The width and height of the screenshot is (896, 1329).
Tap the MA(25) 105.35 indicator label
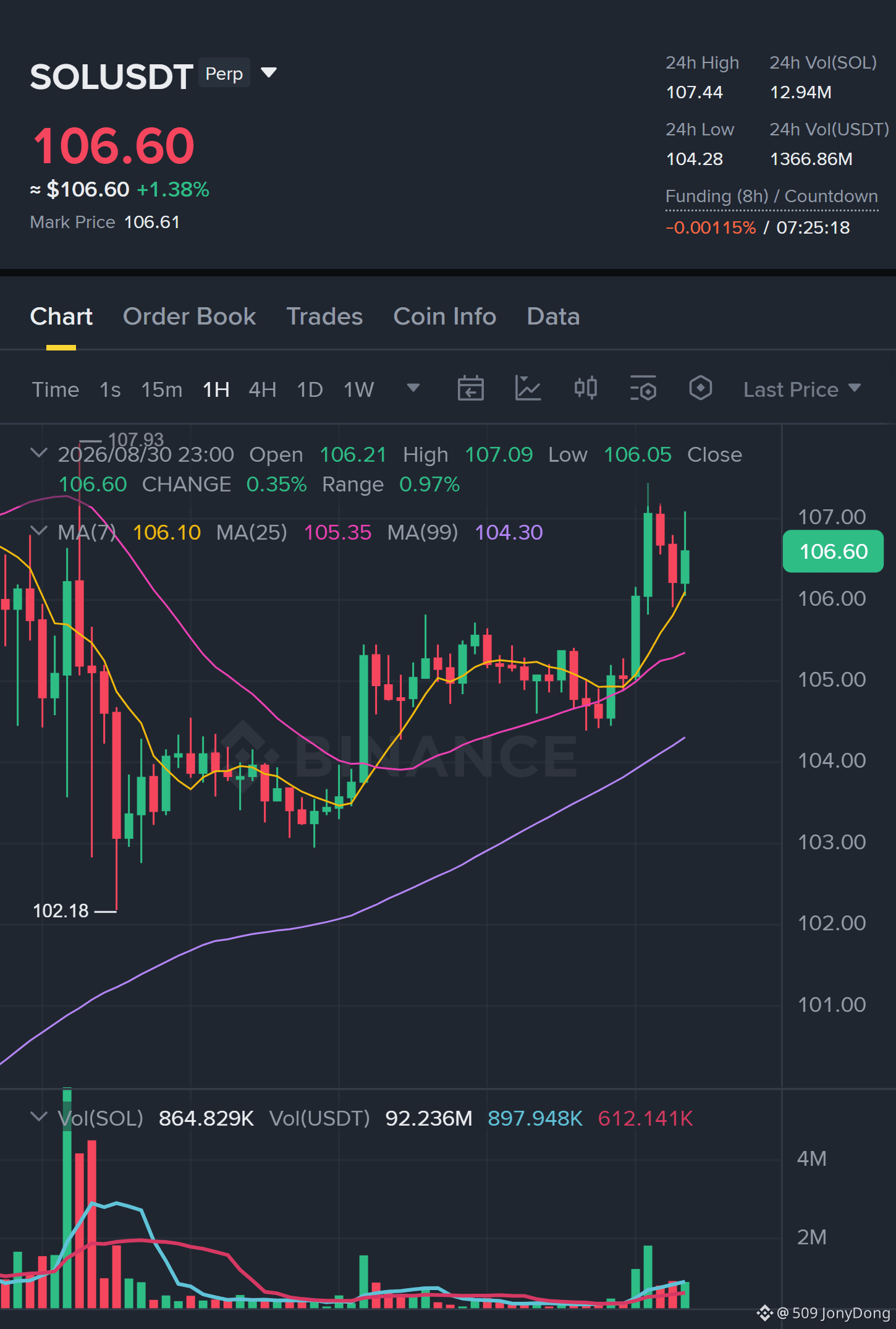click(294, 532)
